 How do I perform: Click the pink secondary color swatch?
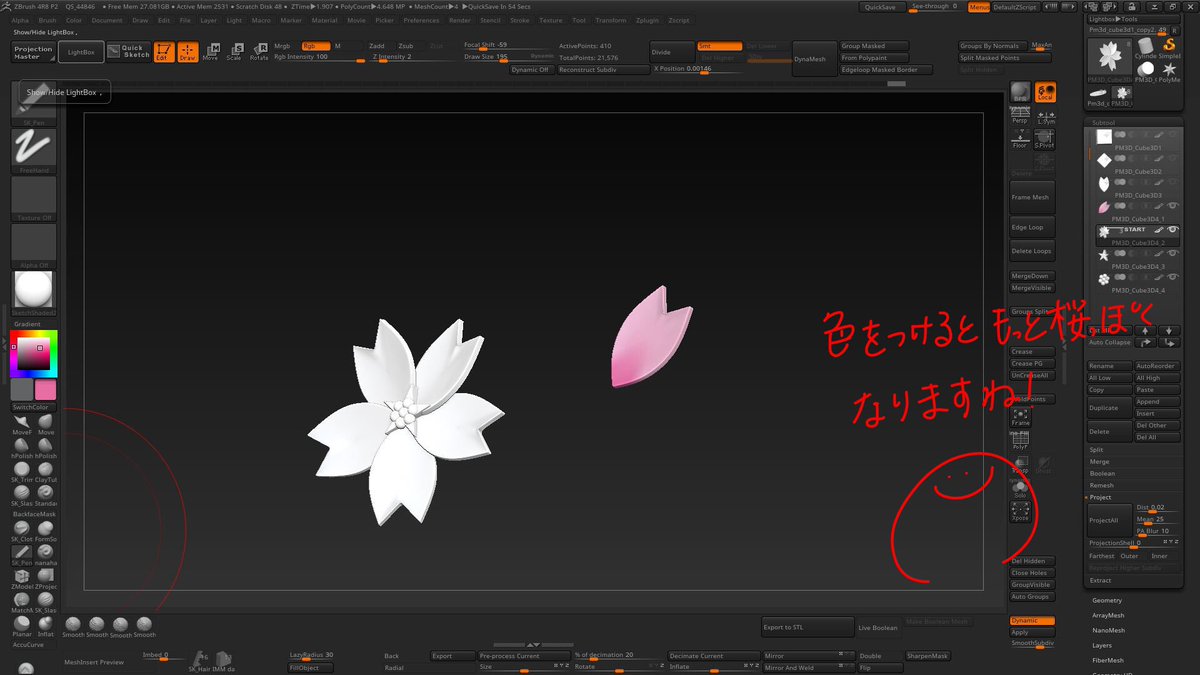[46, 390]
